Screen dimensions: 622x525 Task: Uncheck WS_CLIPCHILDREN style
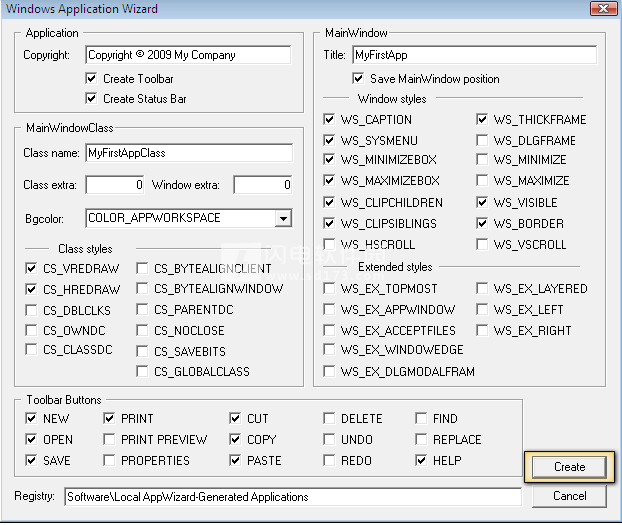point(329,202)
